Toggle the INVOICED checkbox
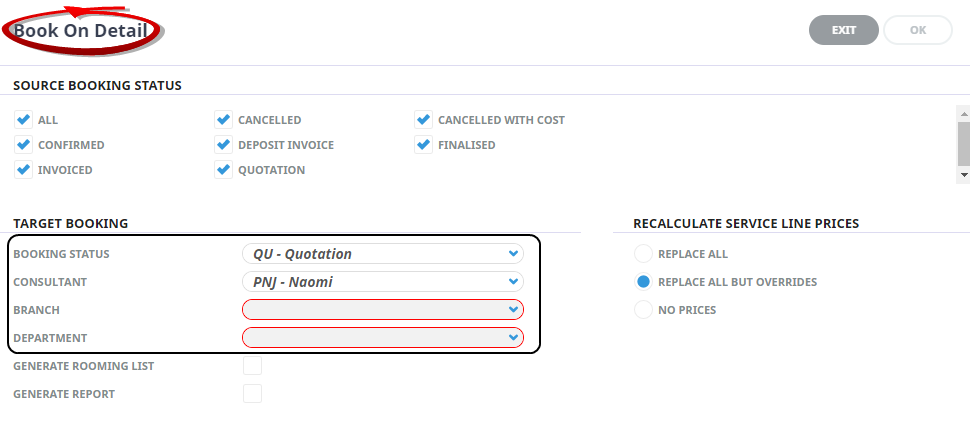 23,170
